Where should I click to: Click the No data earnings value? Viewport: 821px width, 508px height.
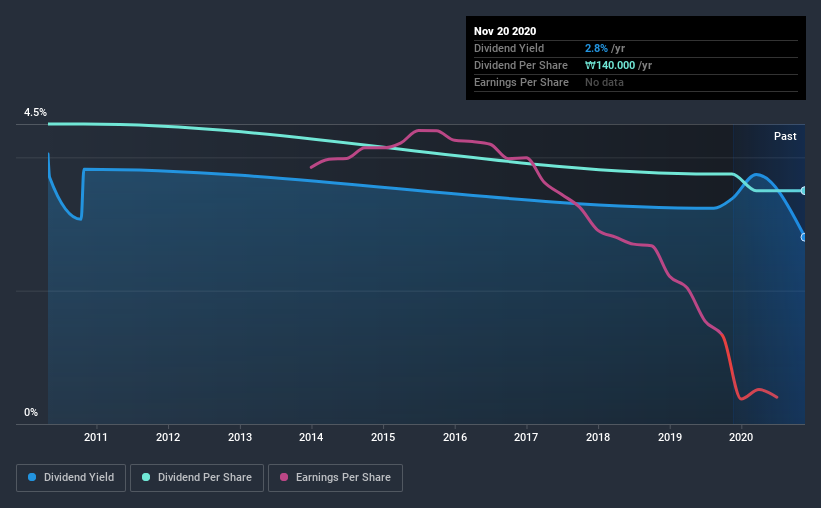604,82
